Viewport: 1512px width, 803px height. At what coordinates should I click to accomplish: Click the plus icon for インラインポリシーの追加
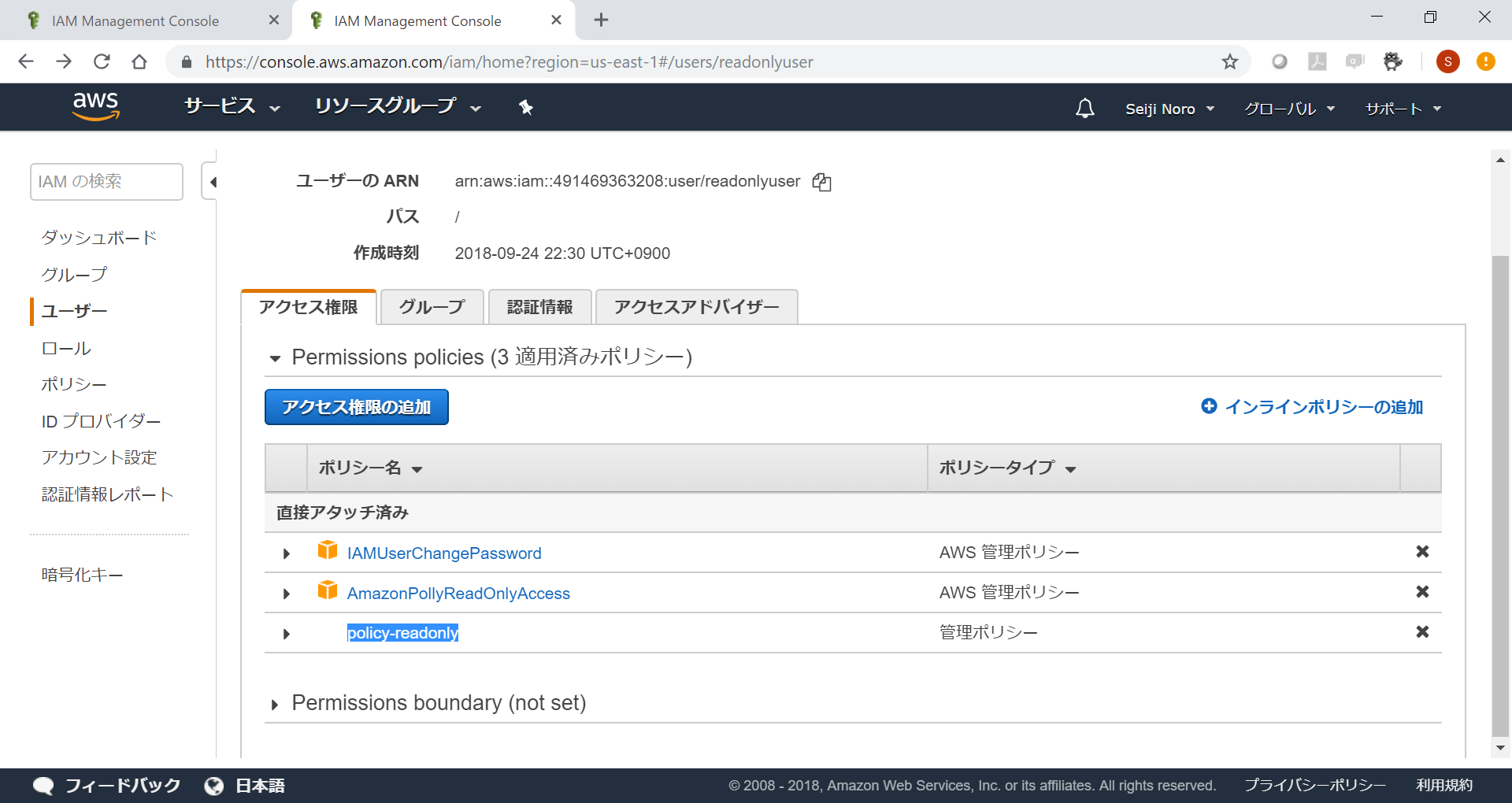tap(1210, 407)
